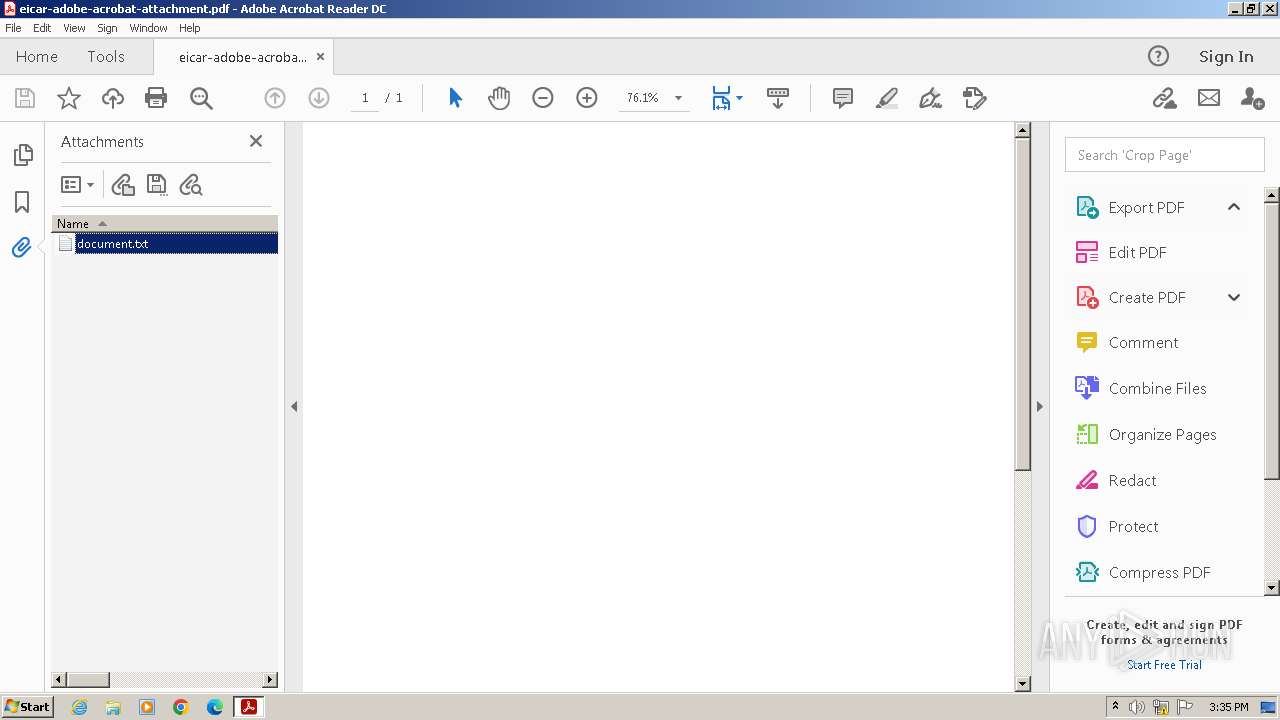Open zoom level percentage dropdown
The width and height of the screenshot is (1280, 720).
click(678, 98)
